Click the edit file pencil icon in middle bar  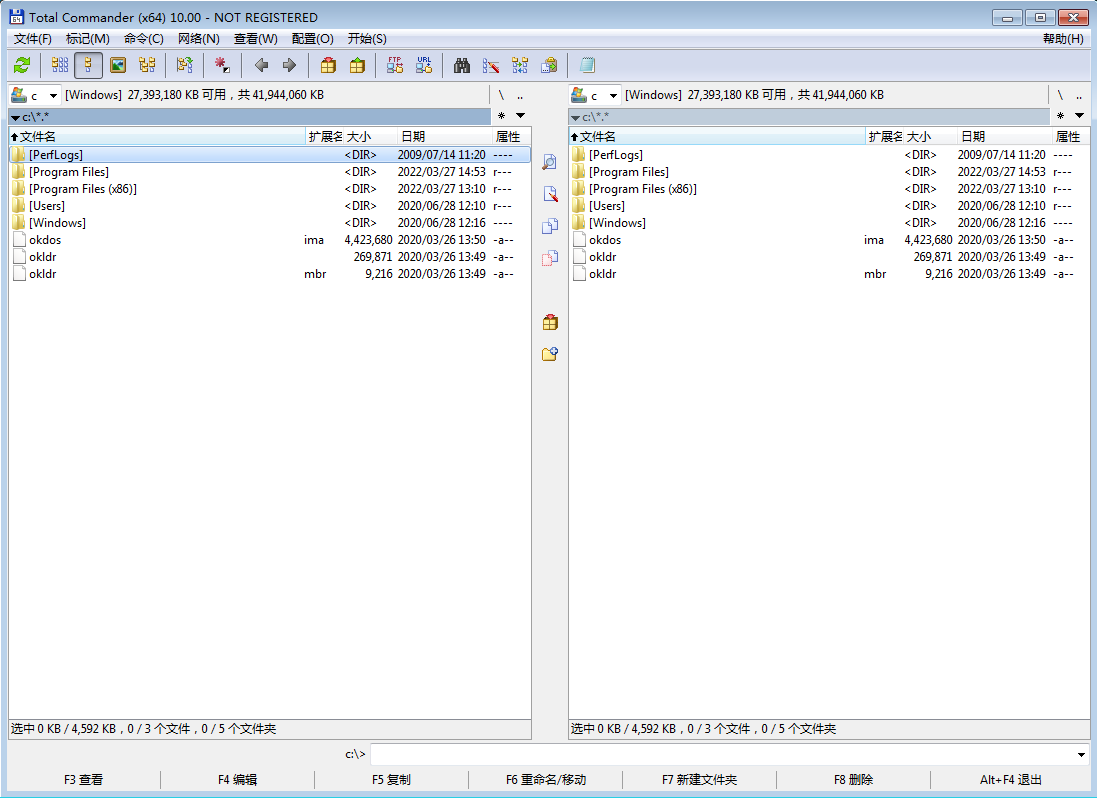(x=549, y=194)
